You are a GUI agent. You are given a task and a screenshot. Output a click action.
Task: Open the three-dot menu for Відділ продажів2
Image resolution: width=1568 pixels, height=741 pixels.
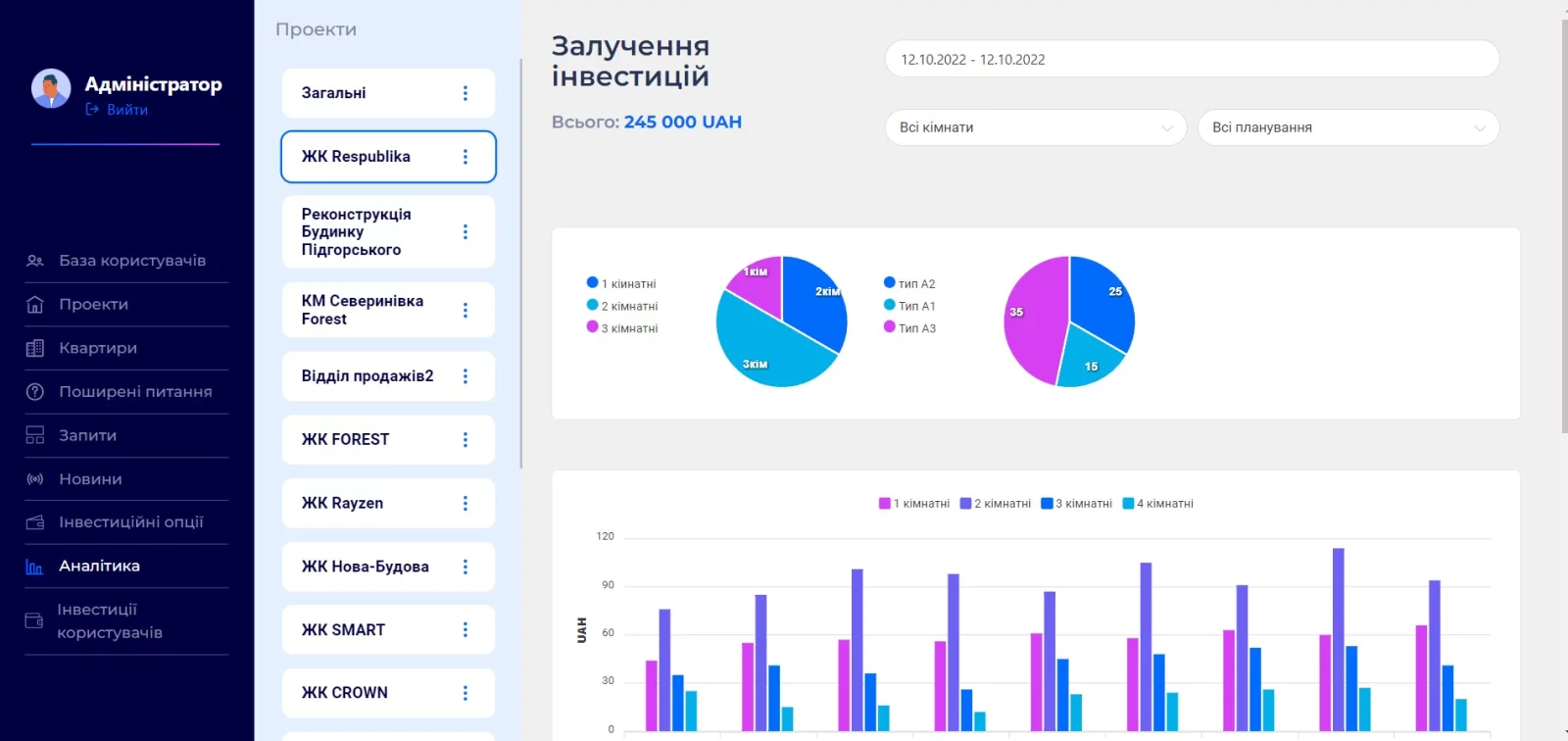[465, 376]
